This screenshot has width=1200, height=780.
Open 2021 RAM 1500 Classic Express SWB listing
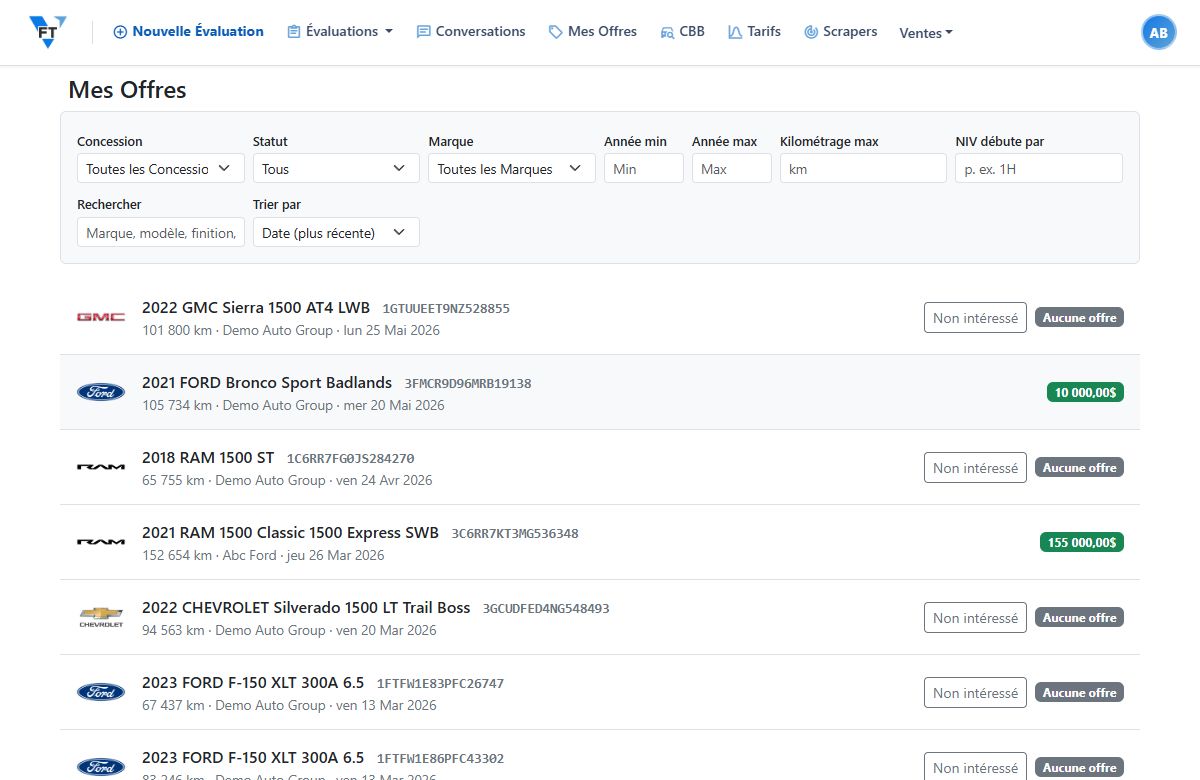tap(290, 532)
